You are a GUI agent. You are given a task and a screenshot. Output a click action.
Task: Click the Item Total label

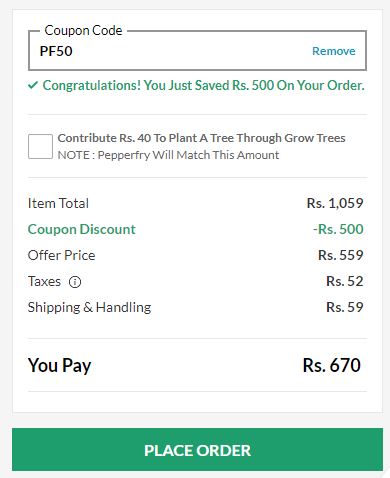point(58,203)
